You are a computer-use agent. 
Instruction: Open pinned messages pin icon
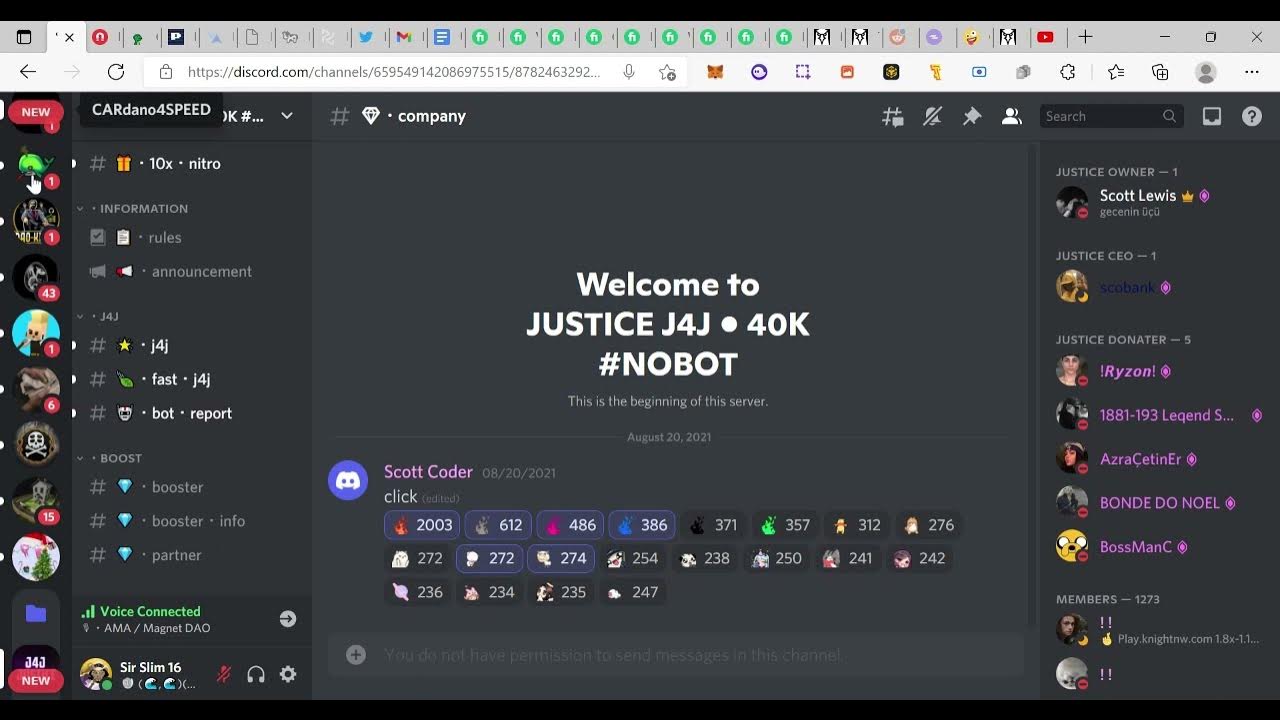coord(972,116)
